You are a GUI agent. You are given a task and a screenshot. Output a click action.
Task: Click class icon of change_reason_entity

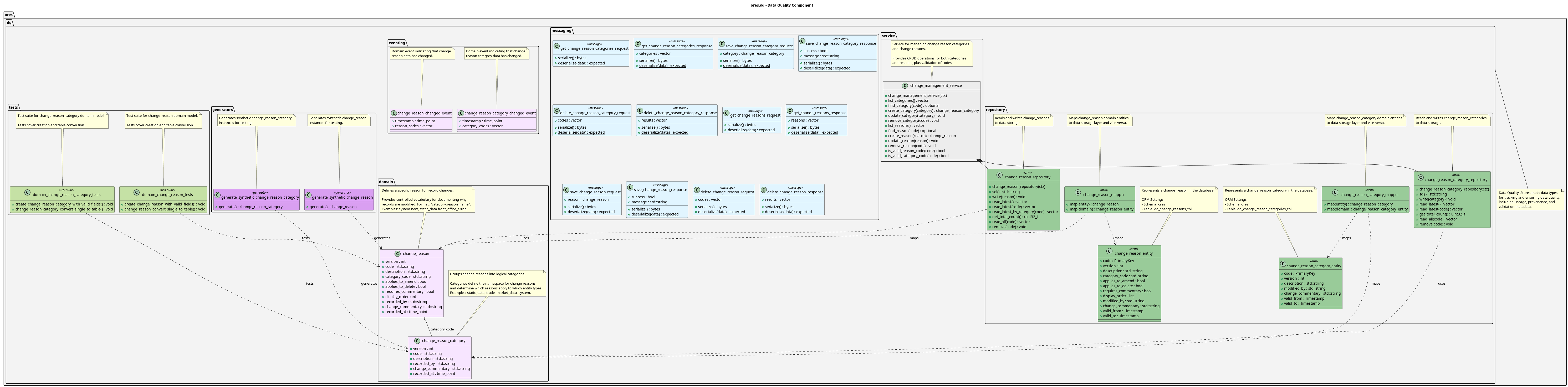pos(1109,251)
